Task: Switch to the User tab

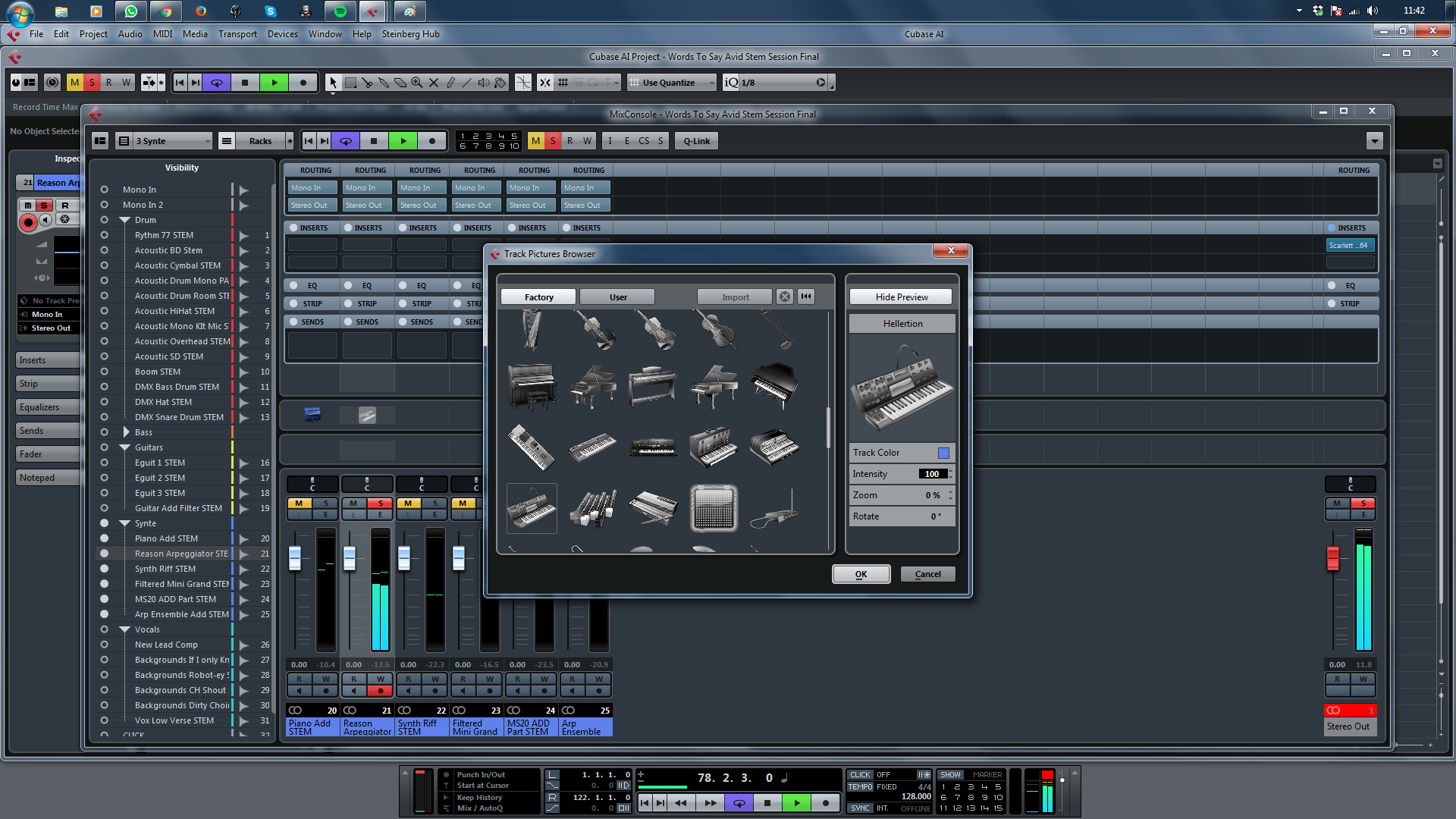Action: coord(617,297)
